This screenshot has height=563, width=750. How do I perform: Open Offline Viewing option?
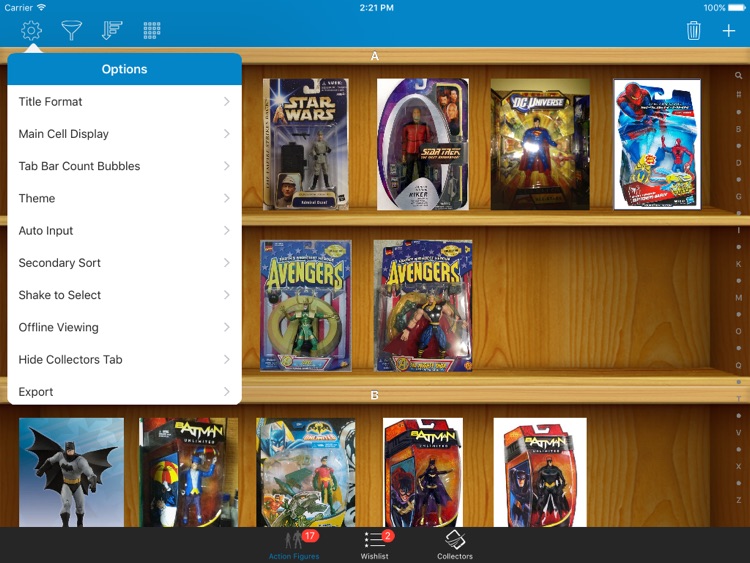[x=124, y=327]
